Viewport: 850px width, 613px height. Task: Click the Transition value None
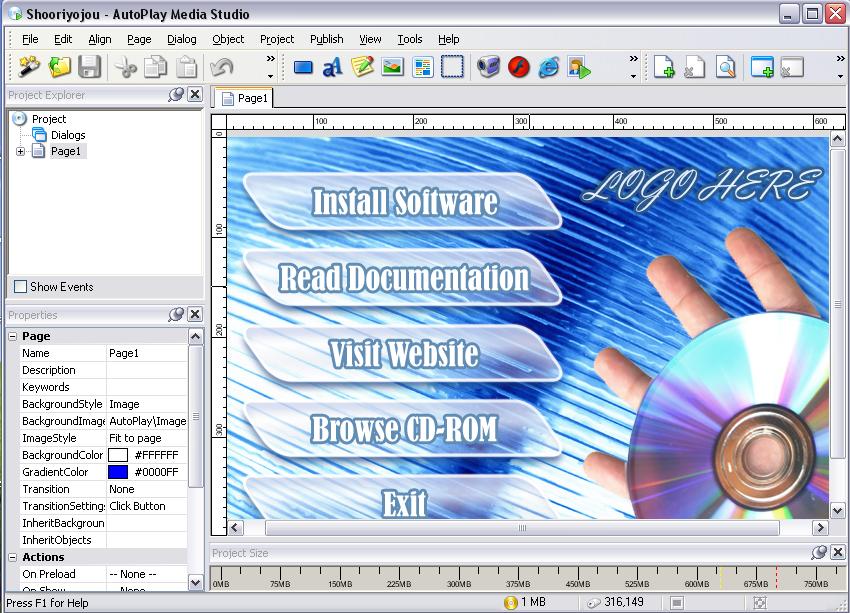click(x=147, y=489)
